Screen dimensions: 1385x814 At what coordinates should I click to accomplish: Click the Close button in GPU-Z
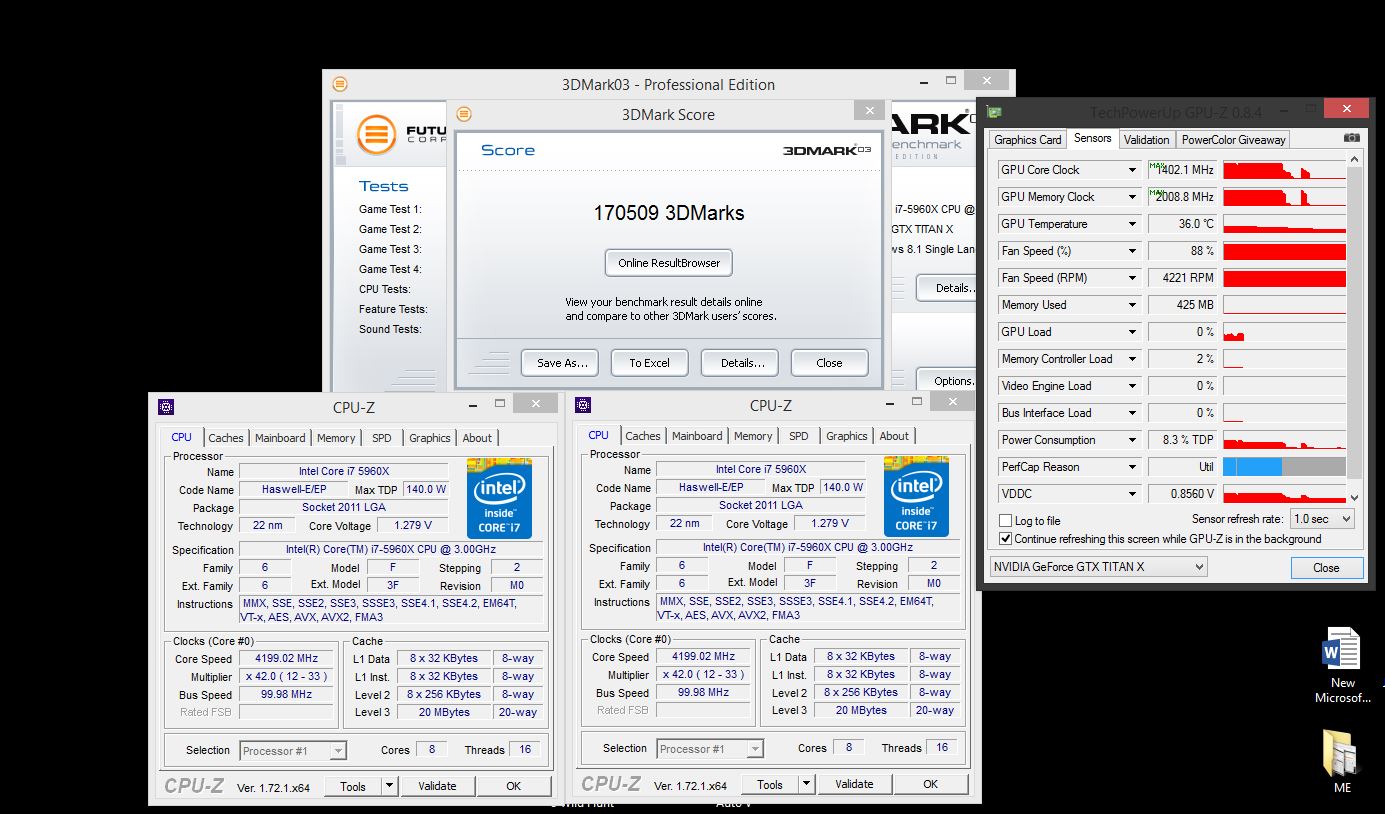point(1326,567)
